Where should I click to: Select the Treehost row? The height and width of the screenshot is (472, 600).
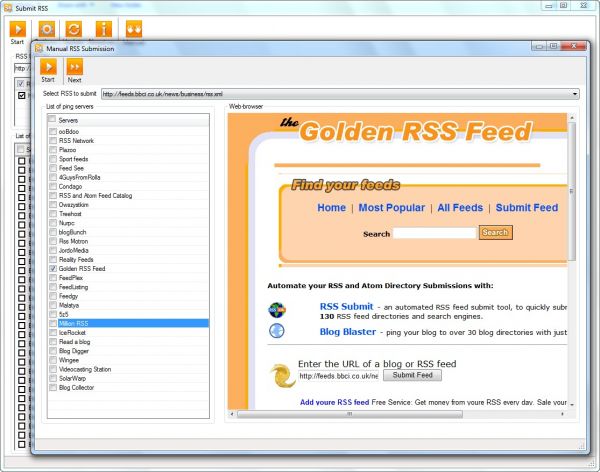coord(129,214)
